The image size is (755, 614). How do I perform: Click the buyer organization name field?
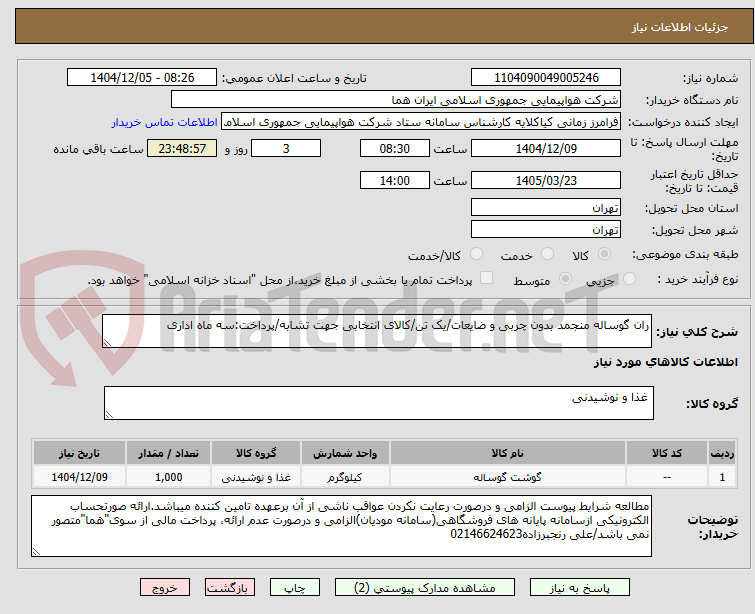(x=396, y=100)
